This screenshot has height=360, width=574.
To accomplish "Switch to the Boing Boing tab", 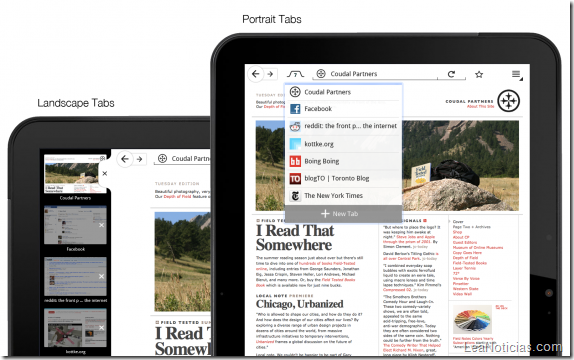I will [x=343, y=161].
